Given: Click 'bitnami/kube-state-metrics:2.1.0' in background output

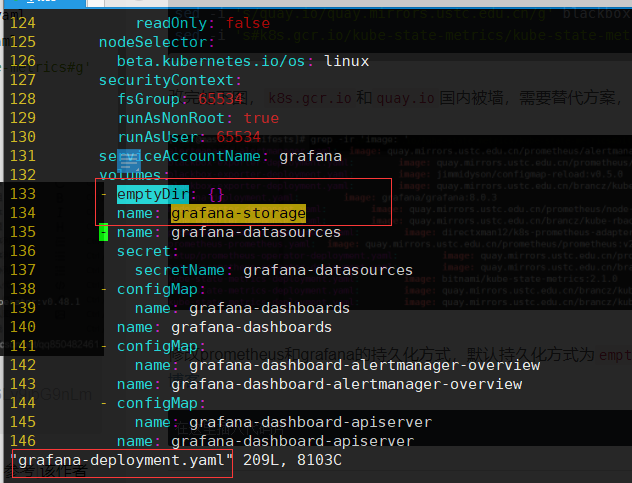Looking at the screenshot, I should (x=530, y=279).
